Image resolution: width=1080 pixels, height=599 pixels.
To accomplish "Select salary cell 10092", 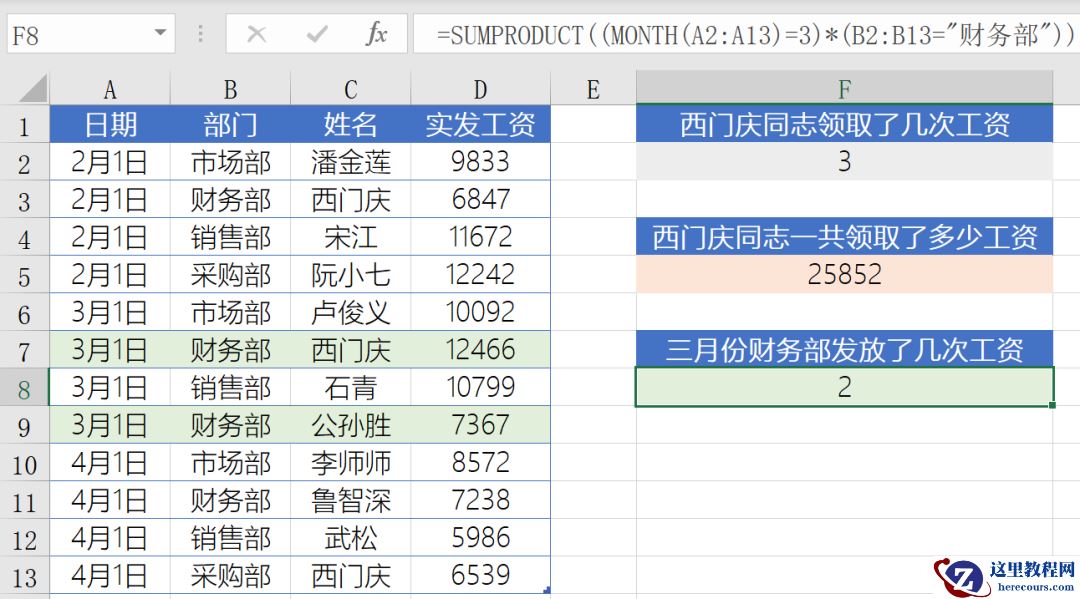I will coord(480,312).
